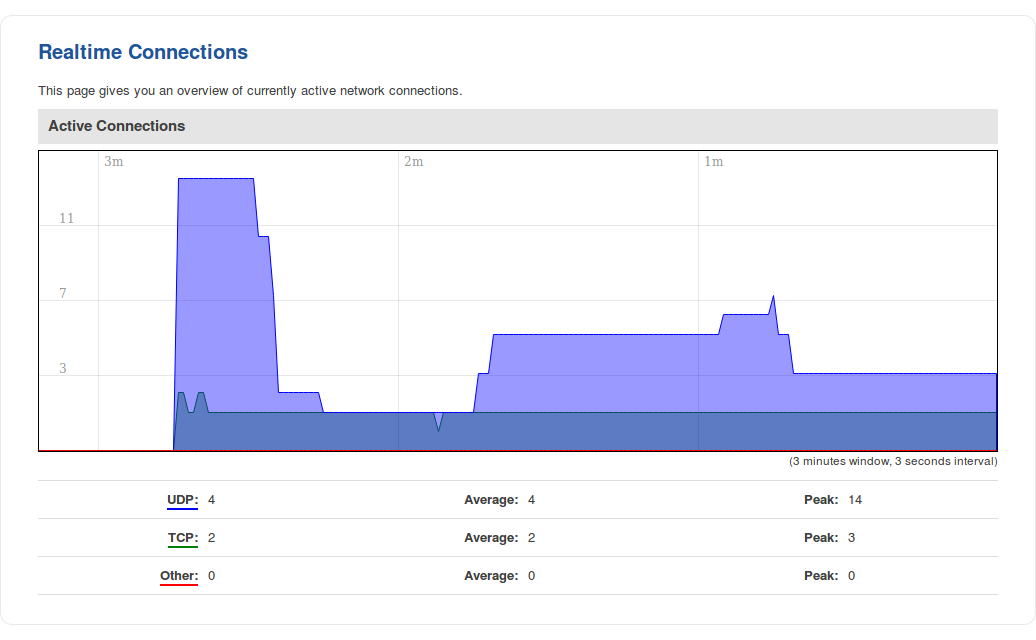Viewport: 1036px width, 640px height.
Task: Click the Other row Average value
Action: tap(532, 575)
